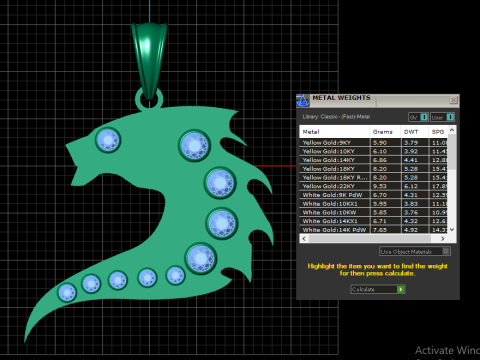Click the vertical scrollbar thumb in metal list
The image size is (480, 360).
(452, 152)
